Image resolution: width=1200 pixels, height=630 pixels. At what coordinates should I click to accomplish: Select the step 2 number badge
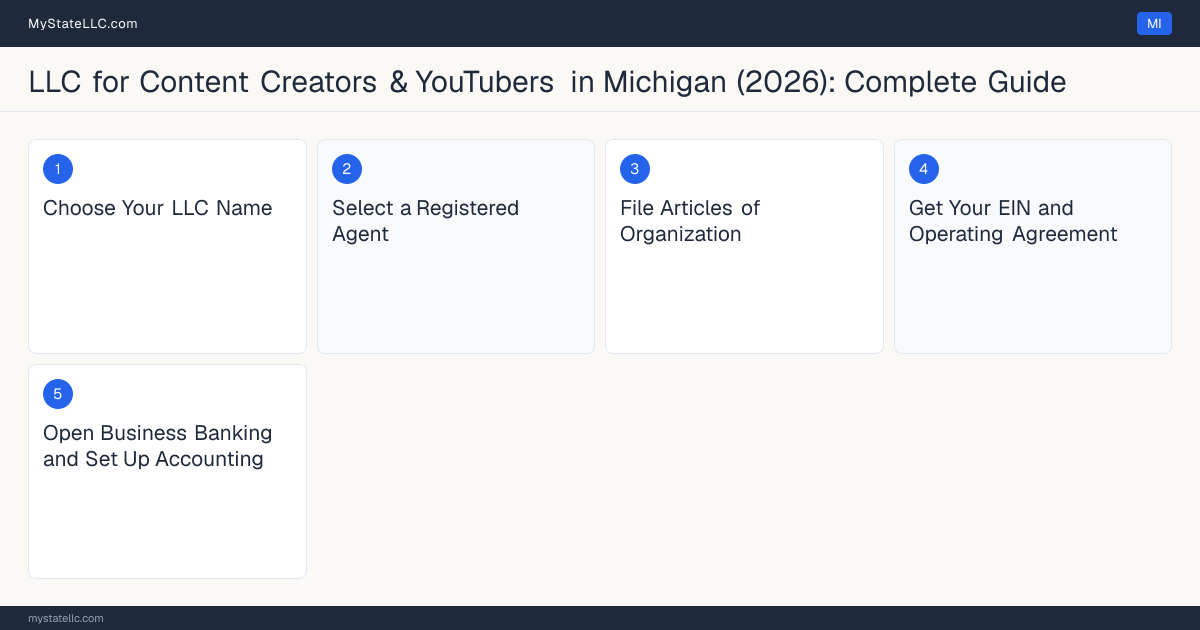point(347,169)
